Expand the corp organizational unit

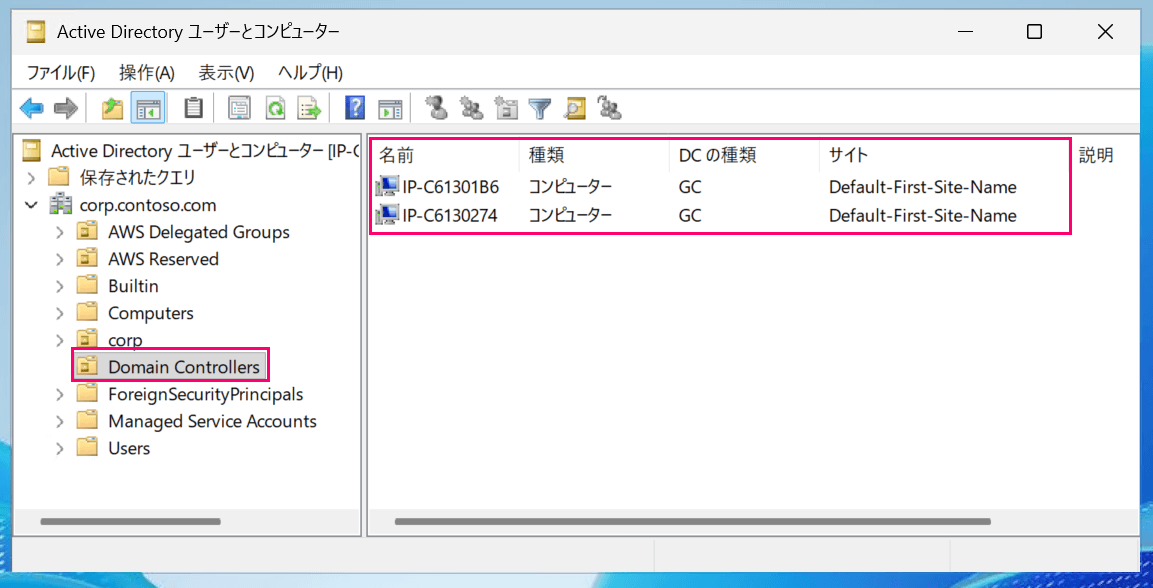pos(60,340)
